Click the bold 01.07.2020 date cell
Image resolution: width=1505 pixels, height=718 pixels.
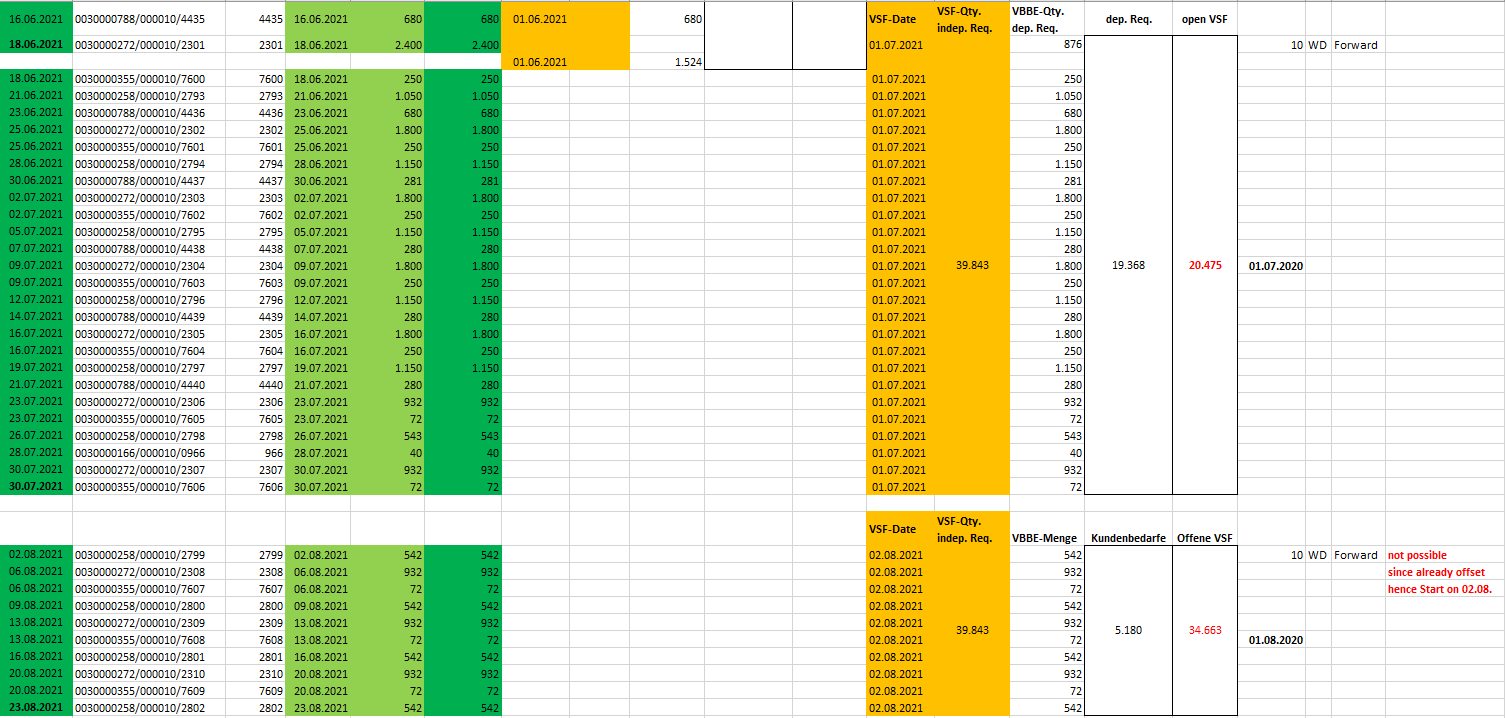click(1276, 266)
